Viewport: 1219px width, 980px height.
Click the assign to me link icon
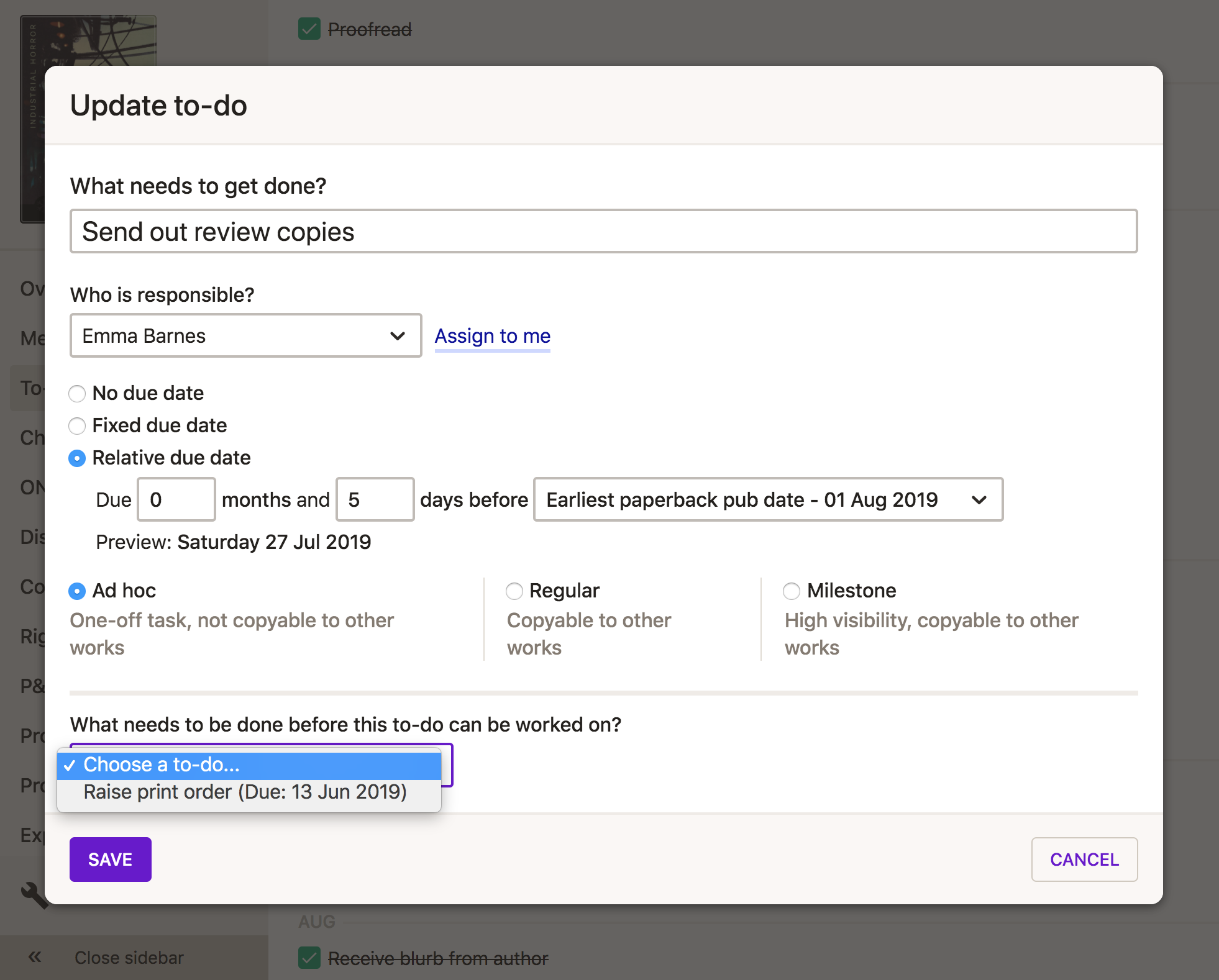pyautogui.click(x=492, y=336)
